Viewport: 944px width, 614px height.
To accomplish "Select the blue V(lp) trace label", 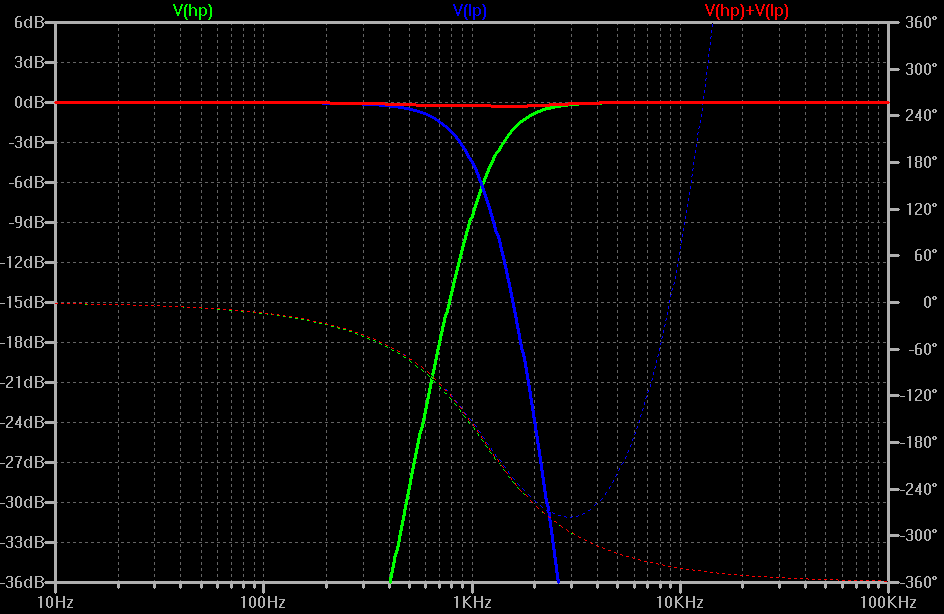I will coord(470,11).
